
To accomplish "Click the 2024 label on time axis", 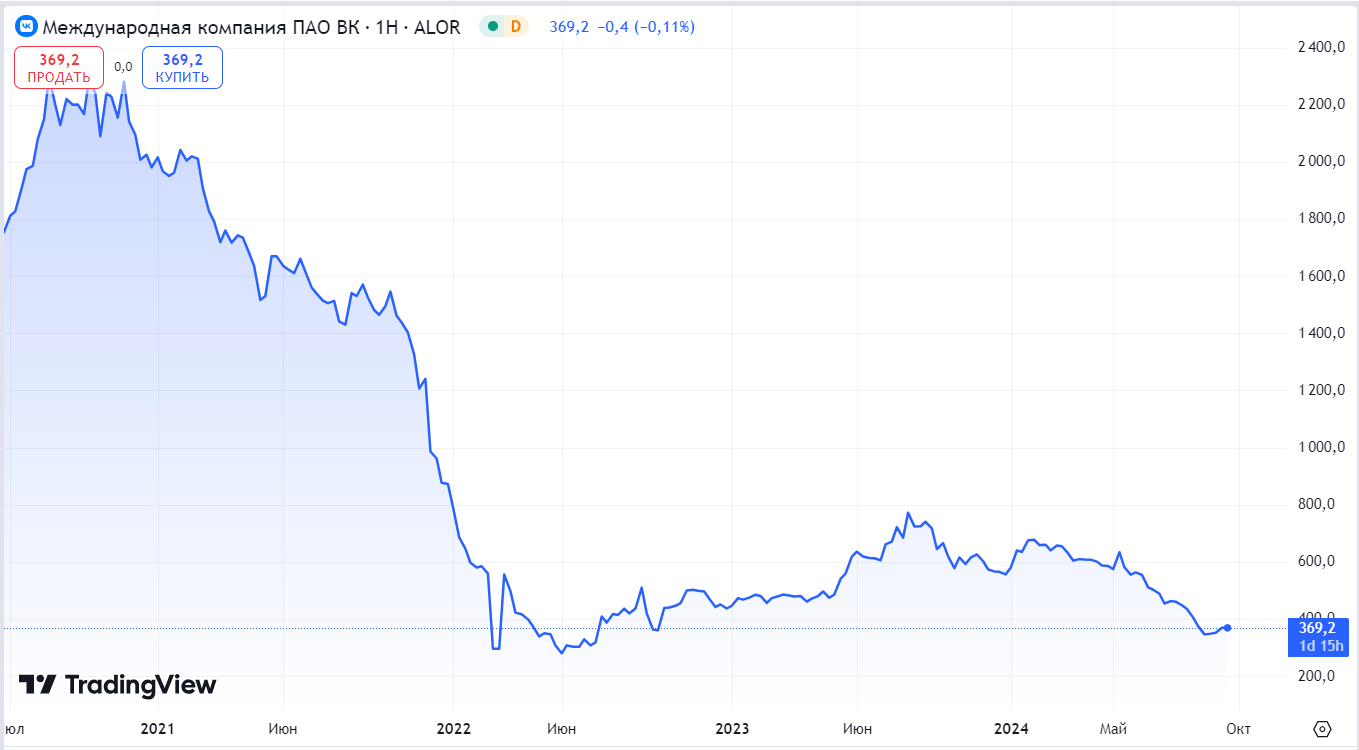I will (1011, 729).
